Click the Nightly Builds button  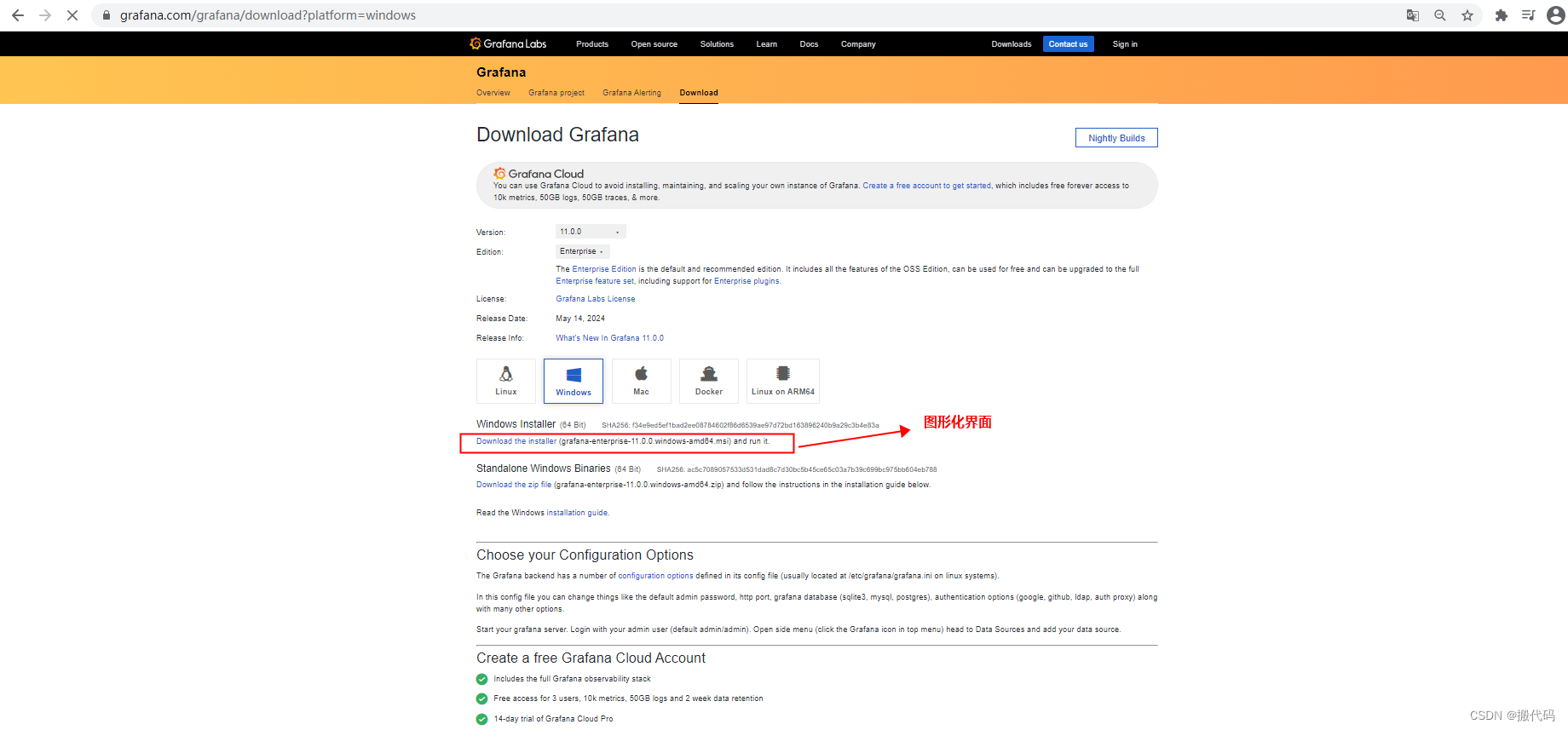pos(1116,138)
